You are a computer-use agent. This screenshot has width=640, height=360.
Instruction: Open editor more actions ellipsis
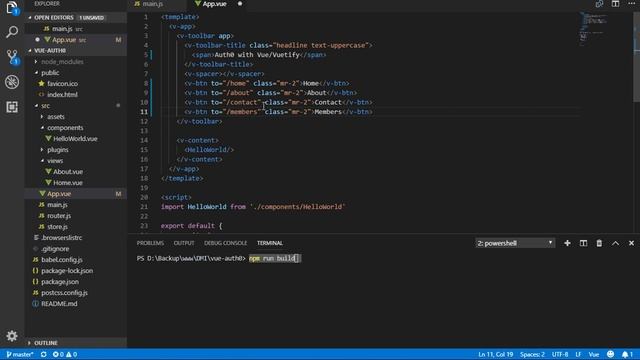pos(631,4)
